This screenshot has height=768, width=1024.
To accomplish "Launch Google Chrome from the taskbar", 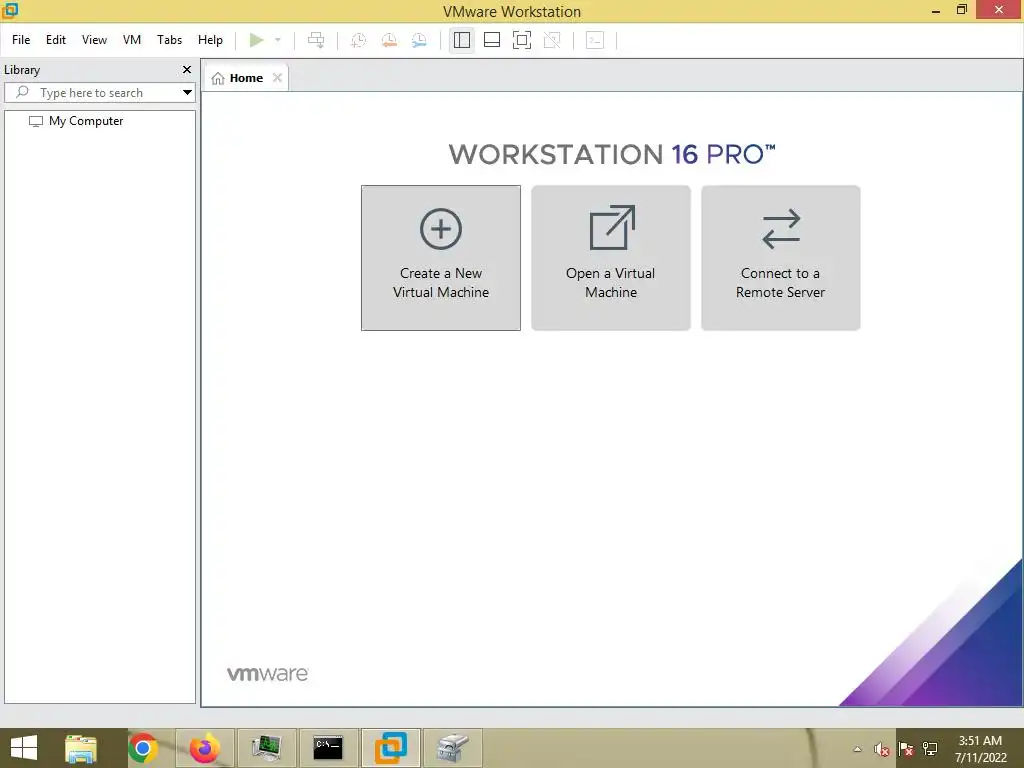I will point(143,748).
